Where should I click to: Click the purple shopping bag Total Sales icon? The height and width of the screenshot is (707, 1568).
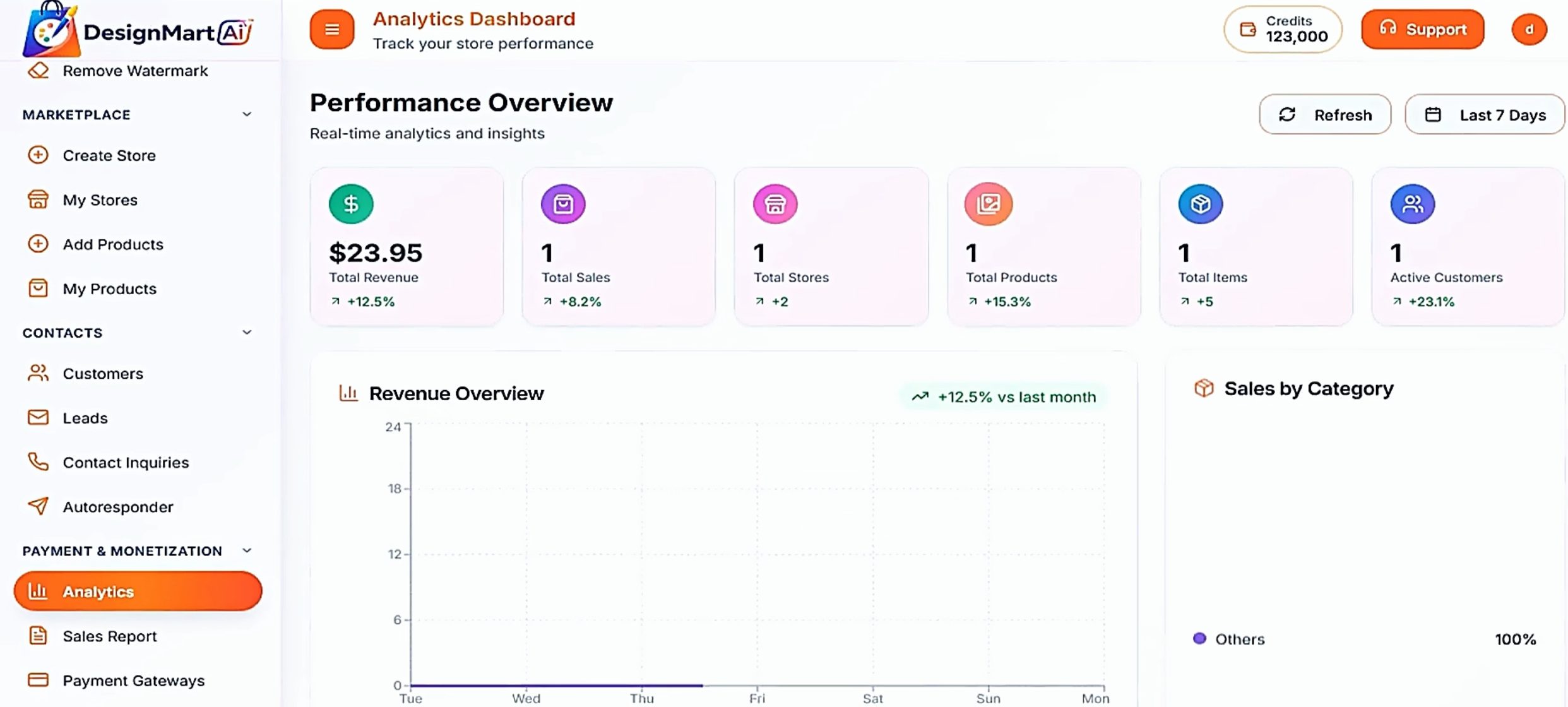coord(563,204)
